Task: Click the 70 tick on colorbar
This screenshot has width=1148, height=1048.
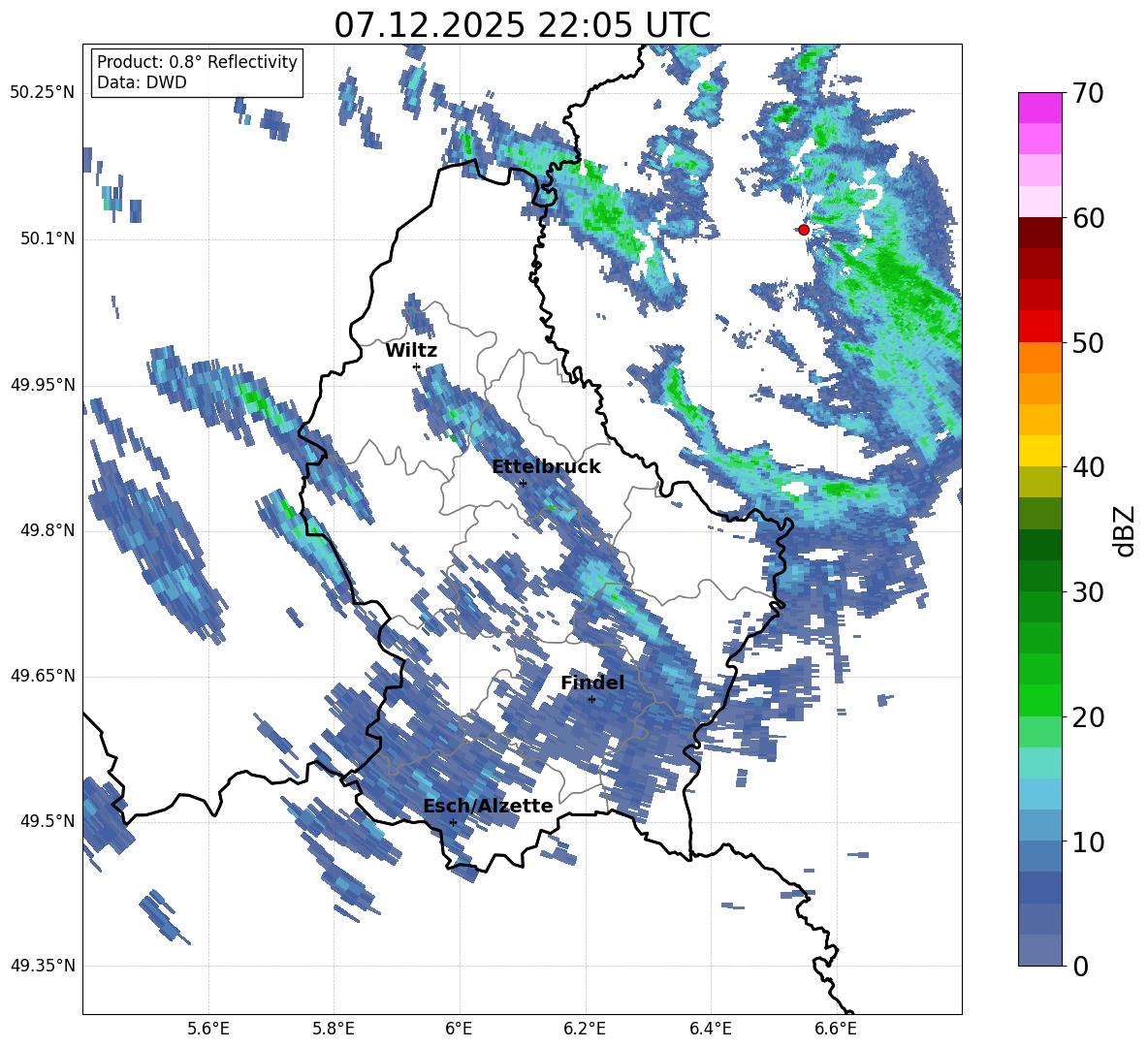Action: pos(1087,93)
